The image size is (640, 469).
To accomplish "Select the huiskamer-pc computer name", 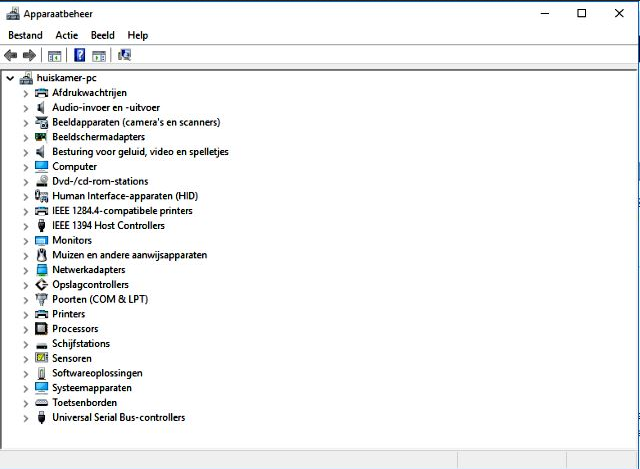I will [67, 78].
